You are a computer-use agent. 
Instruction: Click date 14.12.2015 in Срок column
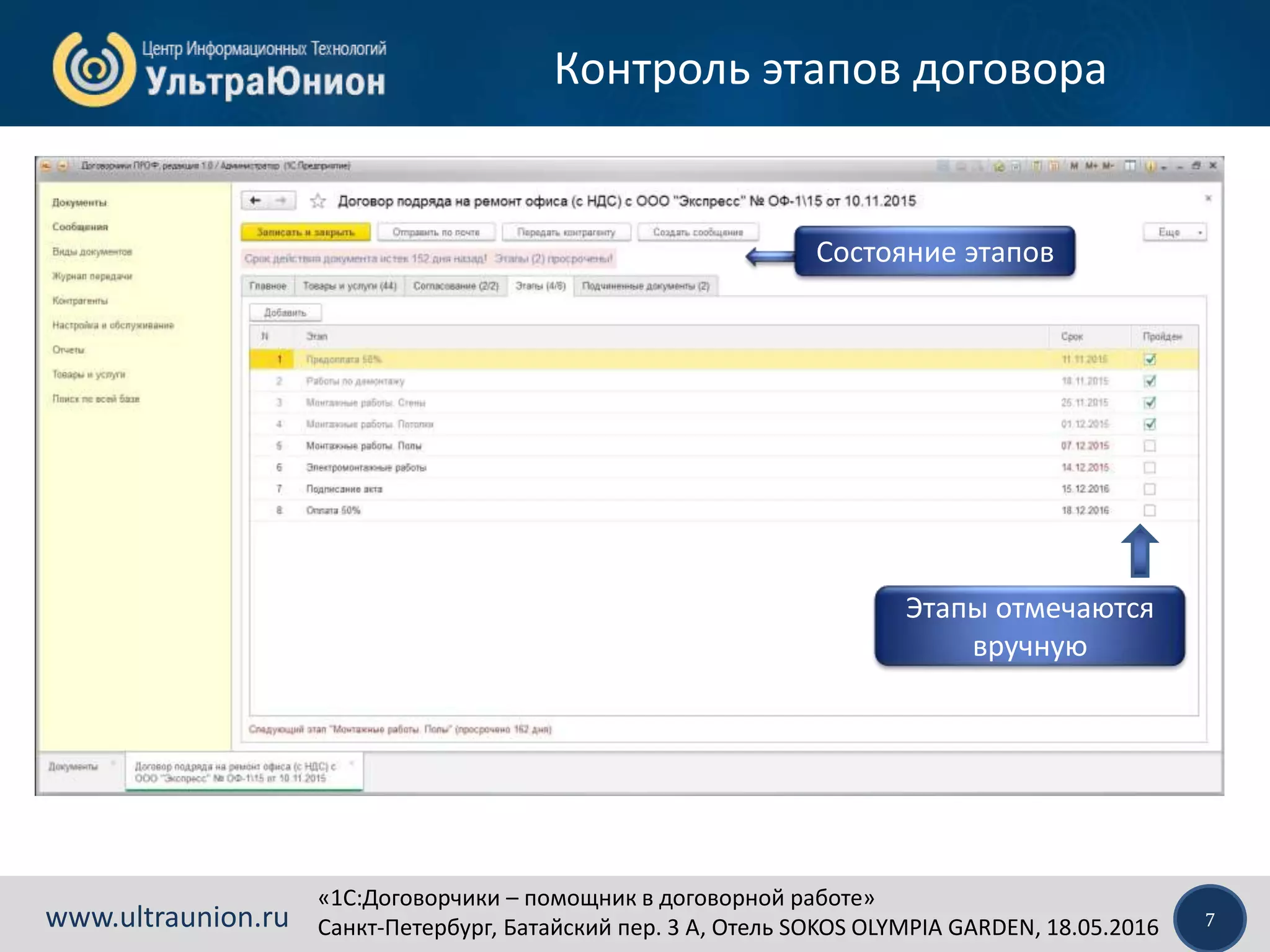(1085, 467)
